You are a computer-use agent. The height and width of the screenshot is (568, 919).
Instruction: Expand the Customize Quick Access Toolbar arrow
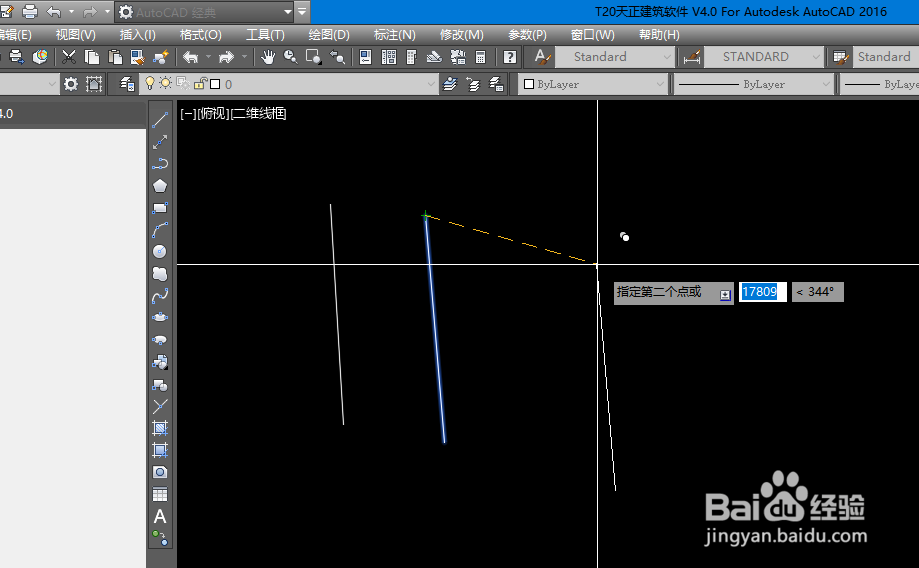coord(302,11)
